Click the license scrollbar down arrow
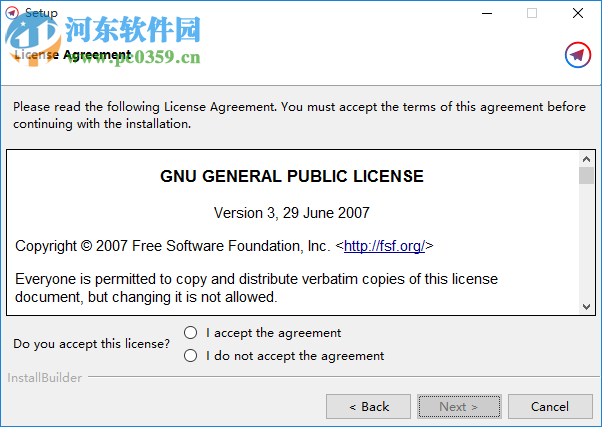Image resolution: width=602 pixels, height=427 pixels. point(586,306)
